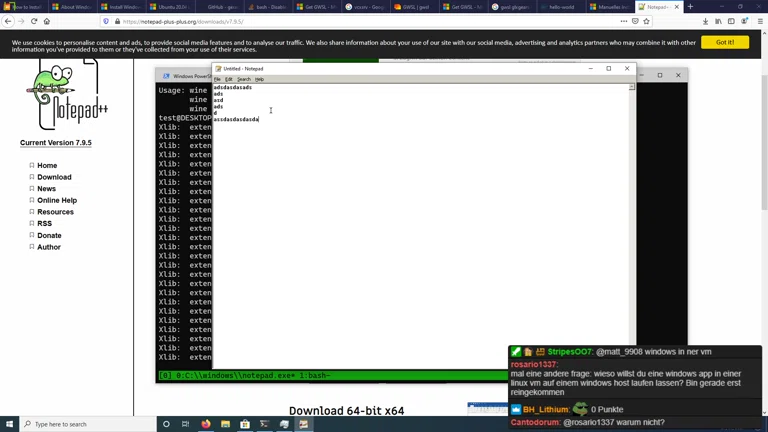The image size is (768, 432).
Task: Open a new browser tab
Action: tap(690, 7)
